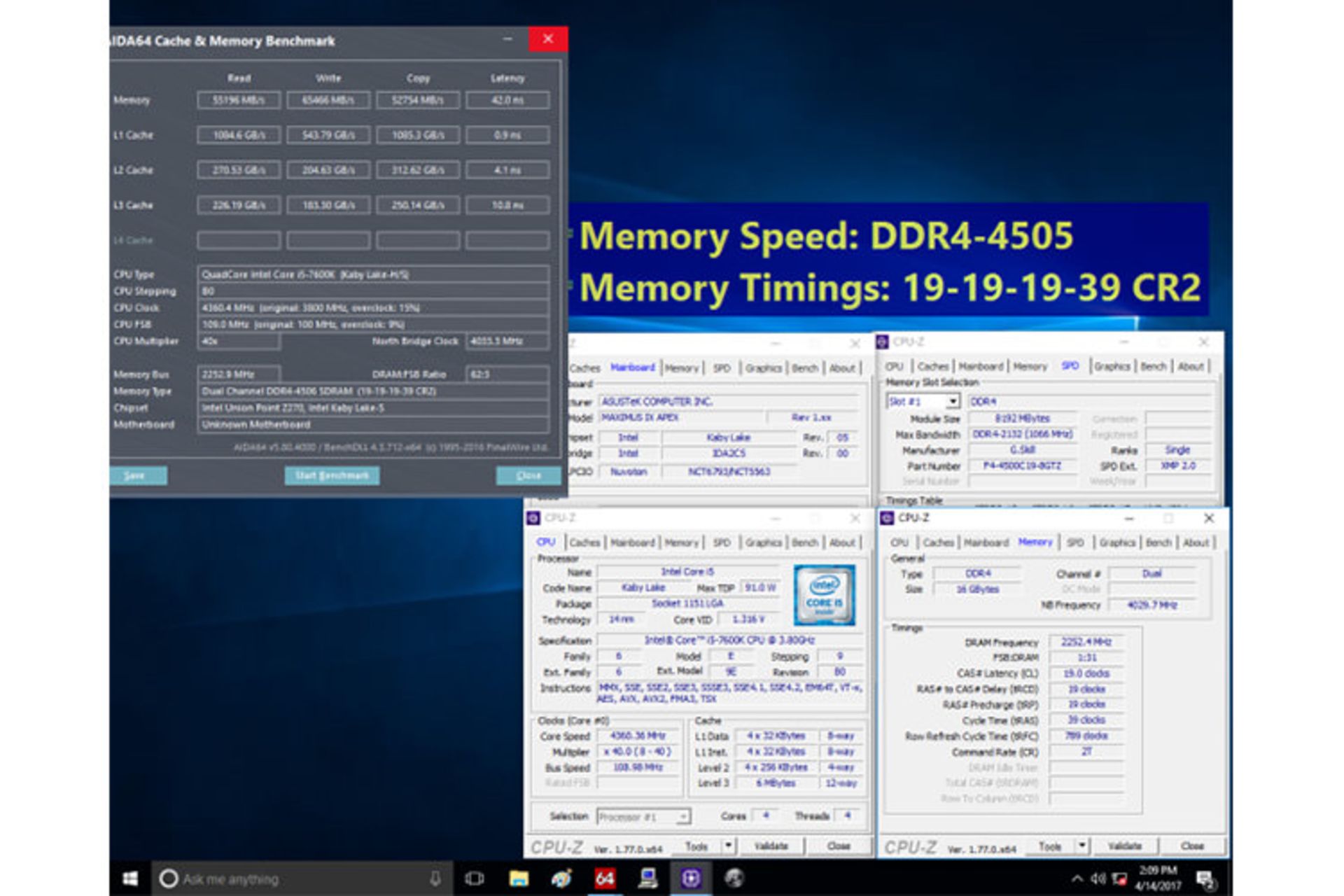Select Caches tab in the CPU-Z SPD window
1344x896 pixels.
(x=932, y=366)
